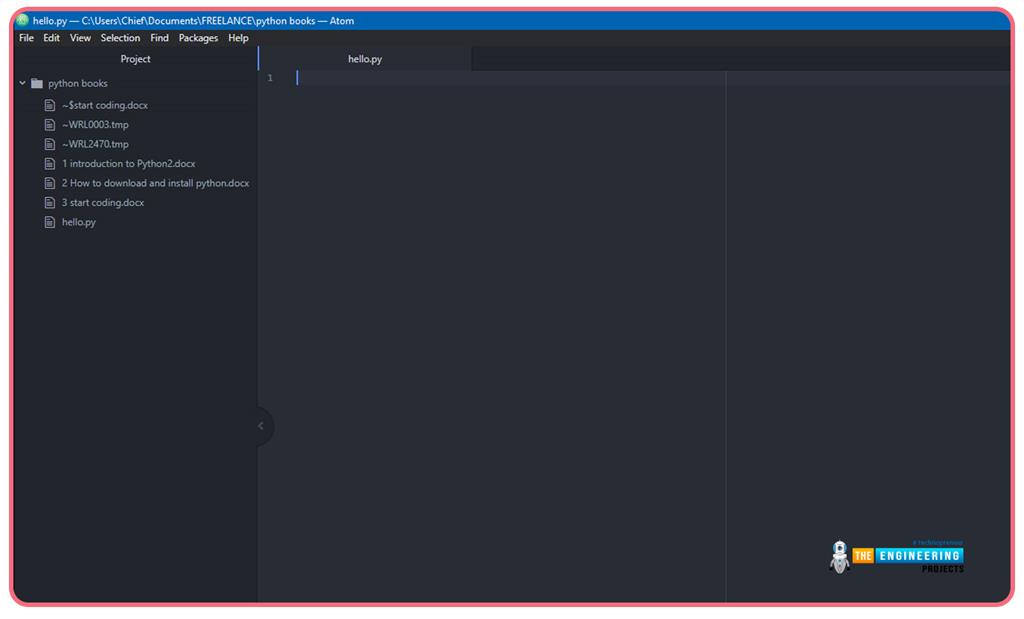Switch to the hello.py editor tab

pyautogui.click(x=365, y=59)
